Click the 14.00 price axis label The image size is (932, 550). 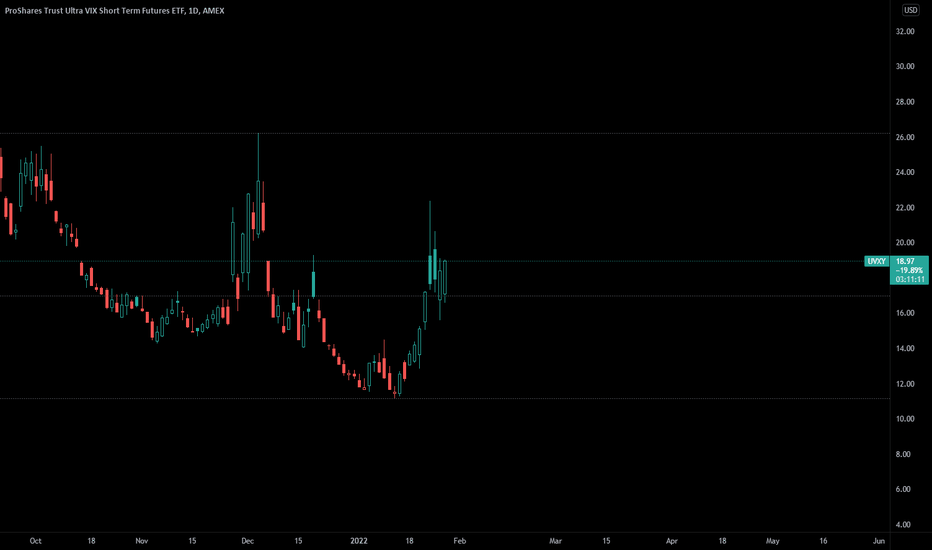905,348
